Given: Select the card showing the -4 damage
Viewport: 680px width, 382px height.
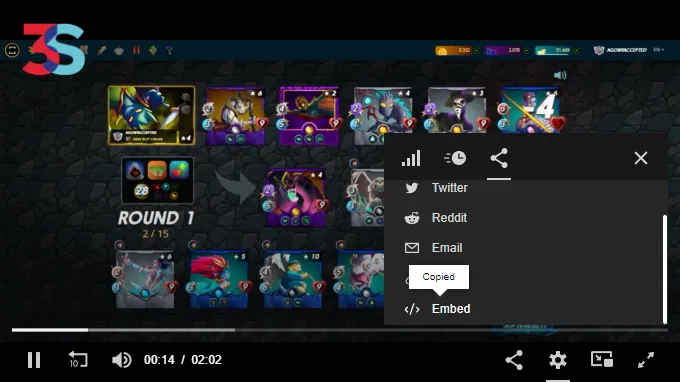Looking at the screenshot, I should 531,111.
